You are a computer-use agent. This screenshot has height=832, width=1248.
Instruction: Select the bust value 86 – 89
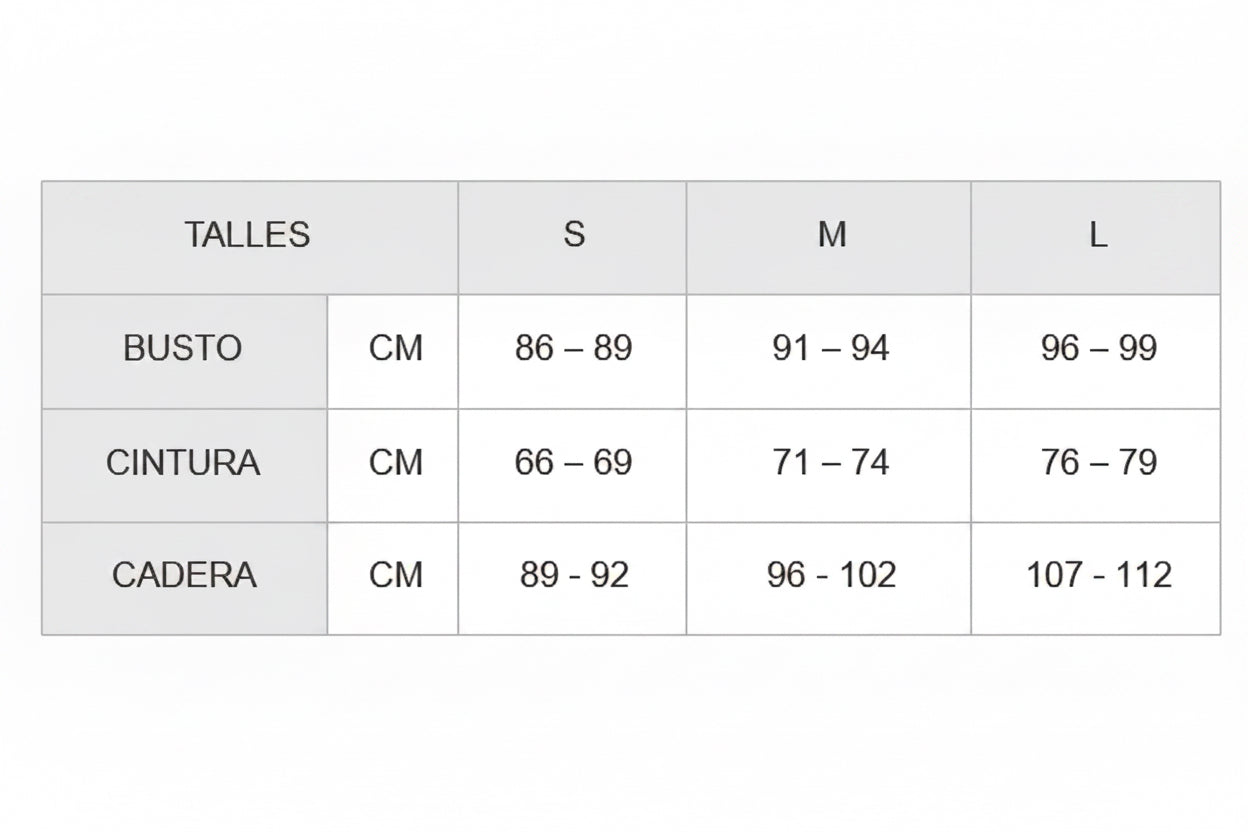[572, 351]
